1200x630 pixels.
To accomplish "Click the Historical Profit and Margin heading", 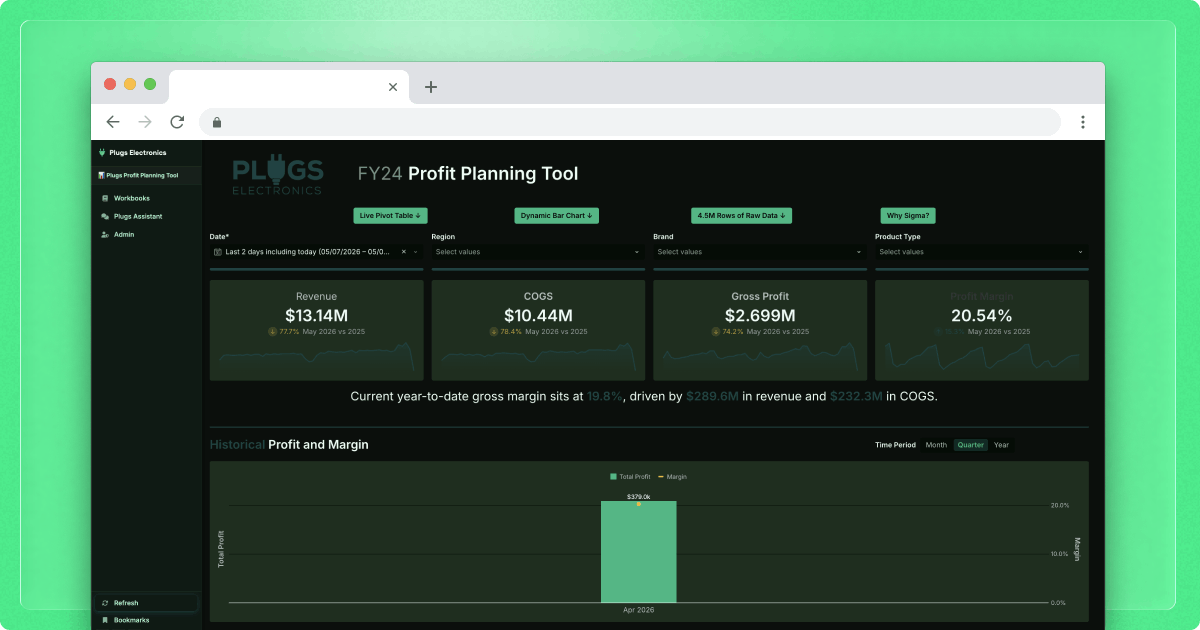I will tap(289, 444).
